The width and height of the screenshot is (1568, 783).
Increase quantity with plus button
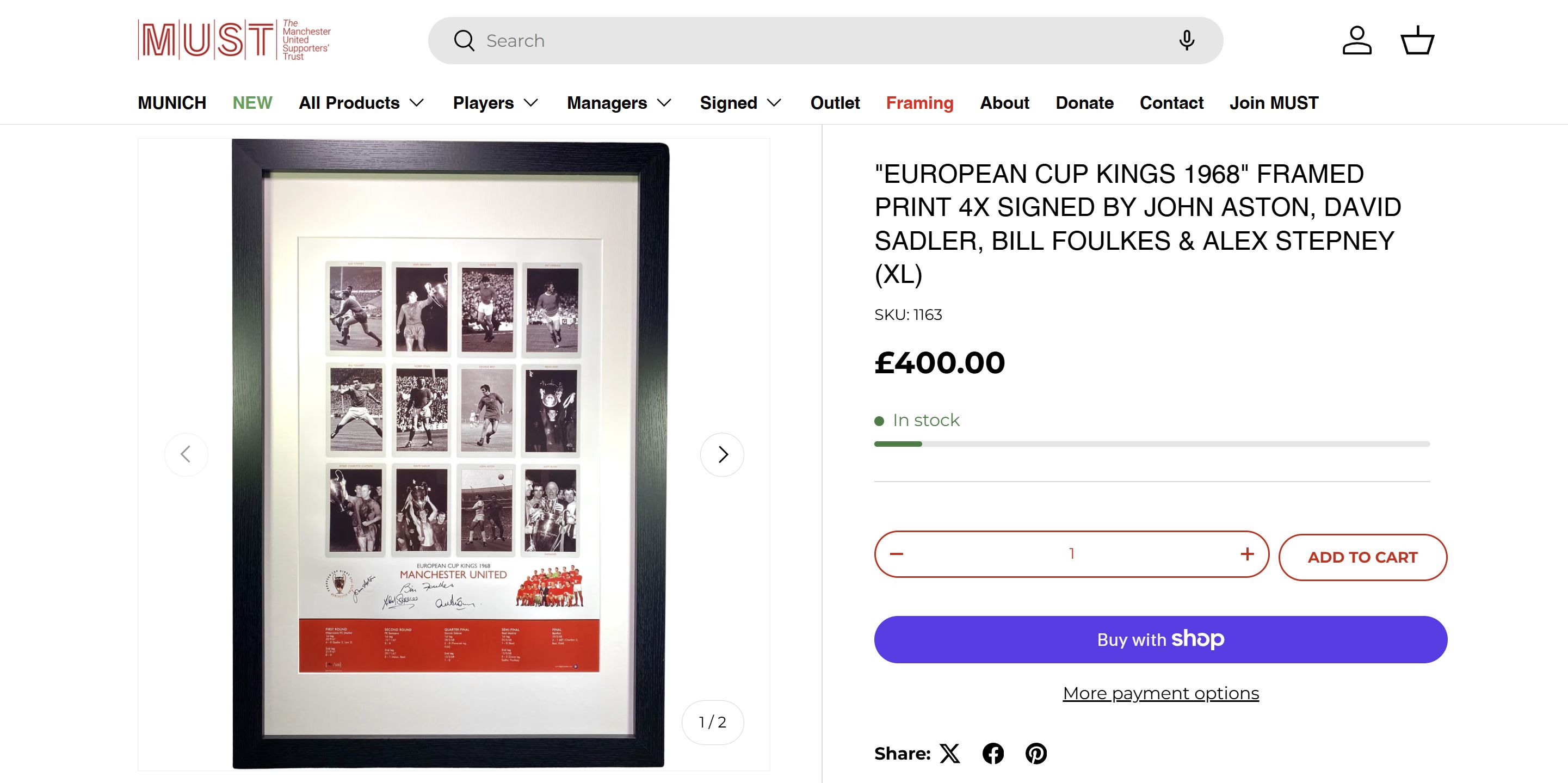(1247, 554)
